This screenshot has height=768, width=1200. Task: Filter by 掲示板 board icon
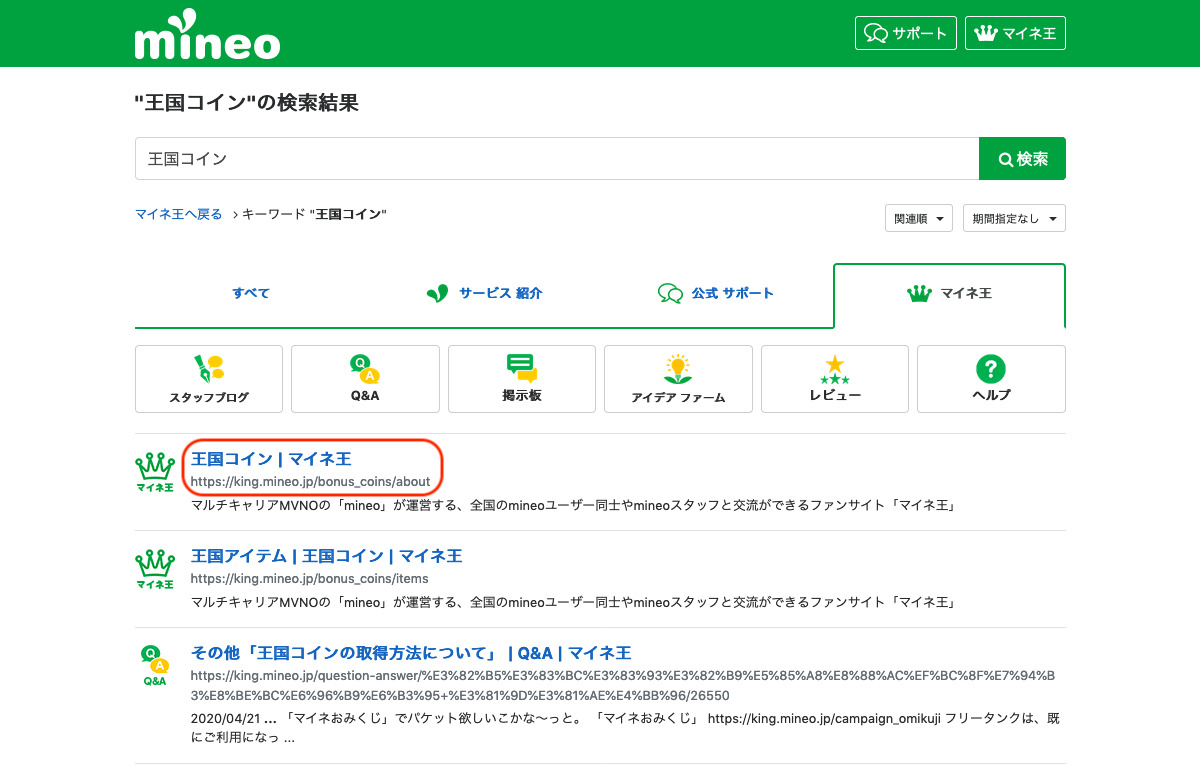(522, 379)
